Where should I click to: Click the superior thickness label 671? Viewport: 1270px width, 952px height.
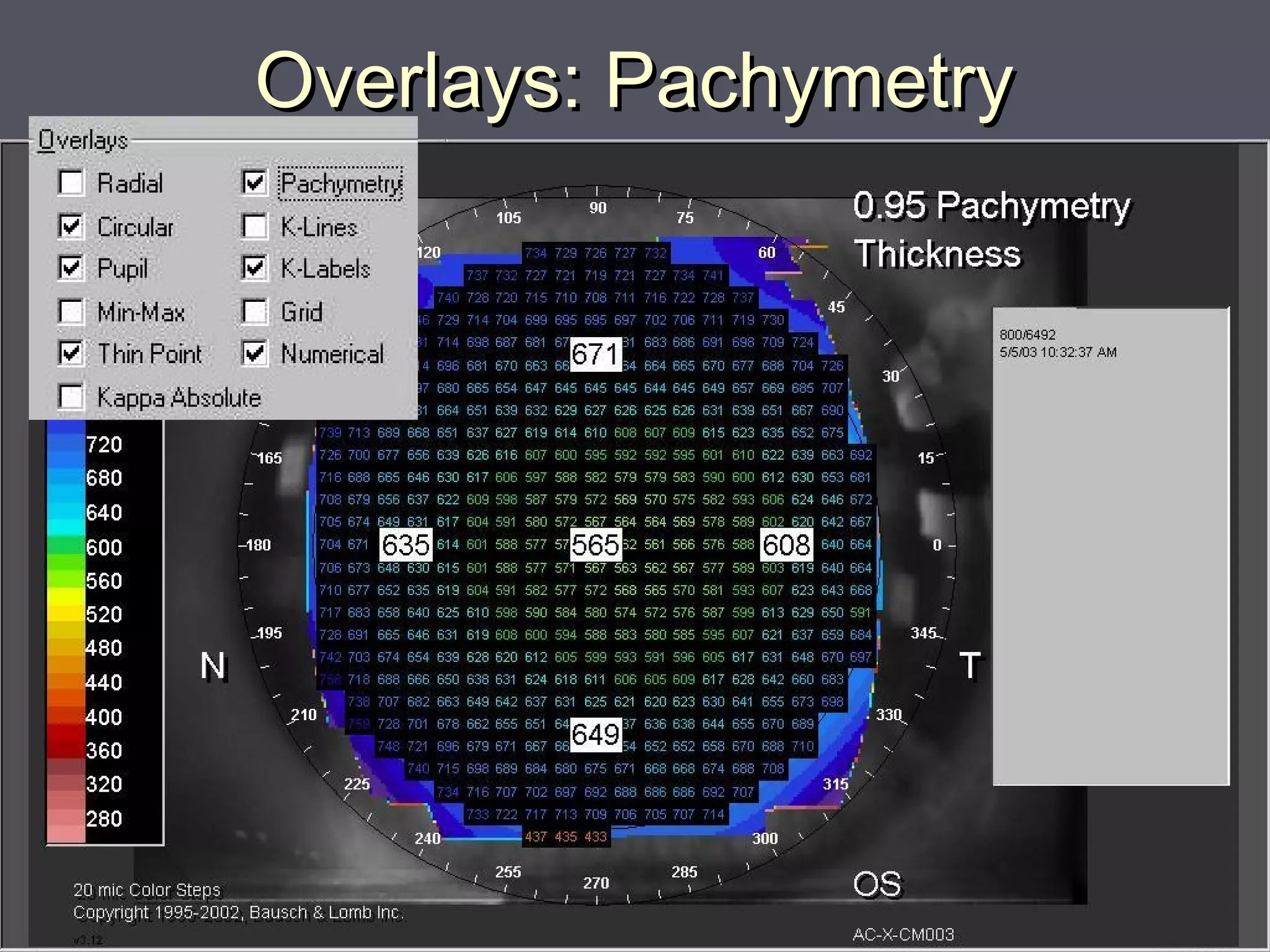[x=595, y=355]
